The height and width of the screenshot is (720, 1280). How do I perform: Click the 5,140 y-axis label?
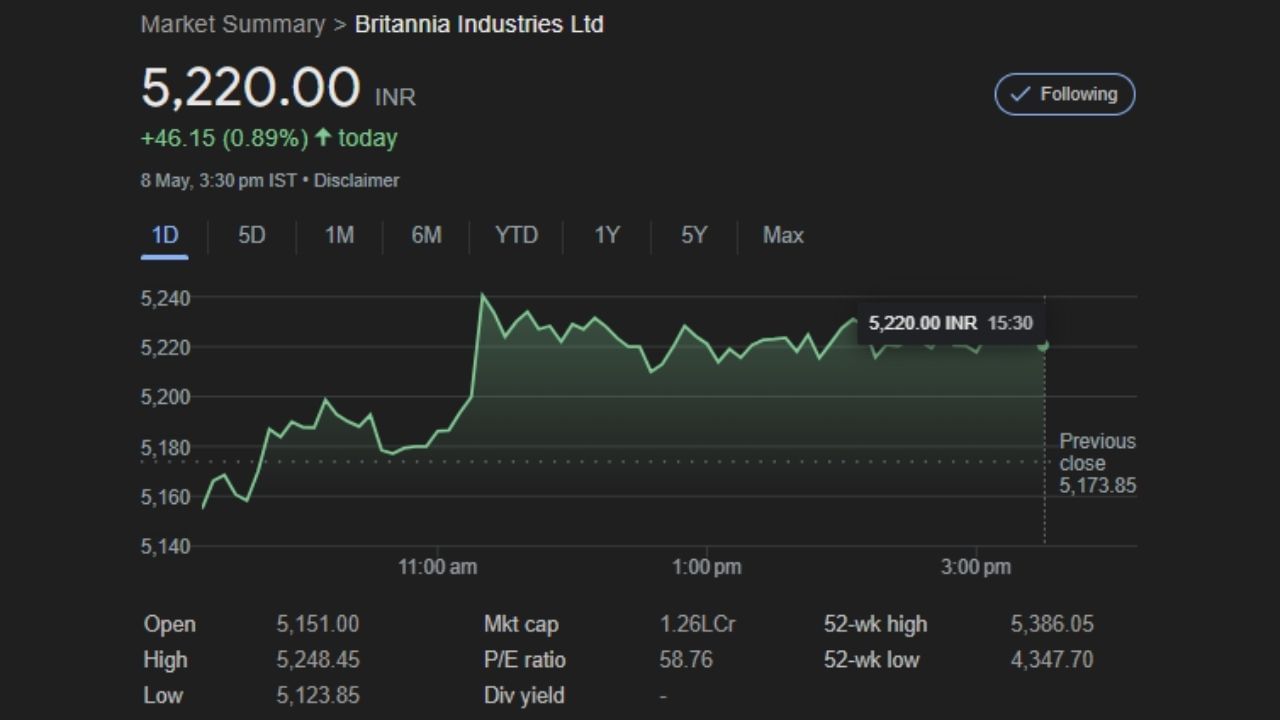[166, 546]
